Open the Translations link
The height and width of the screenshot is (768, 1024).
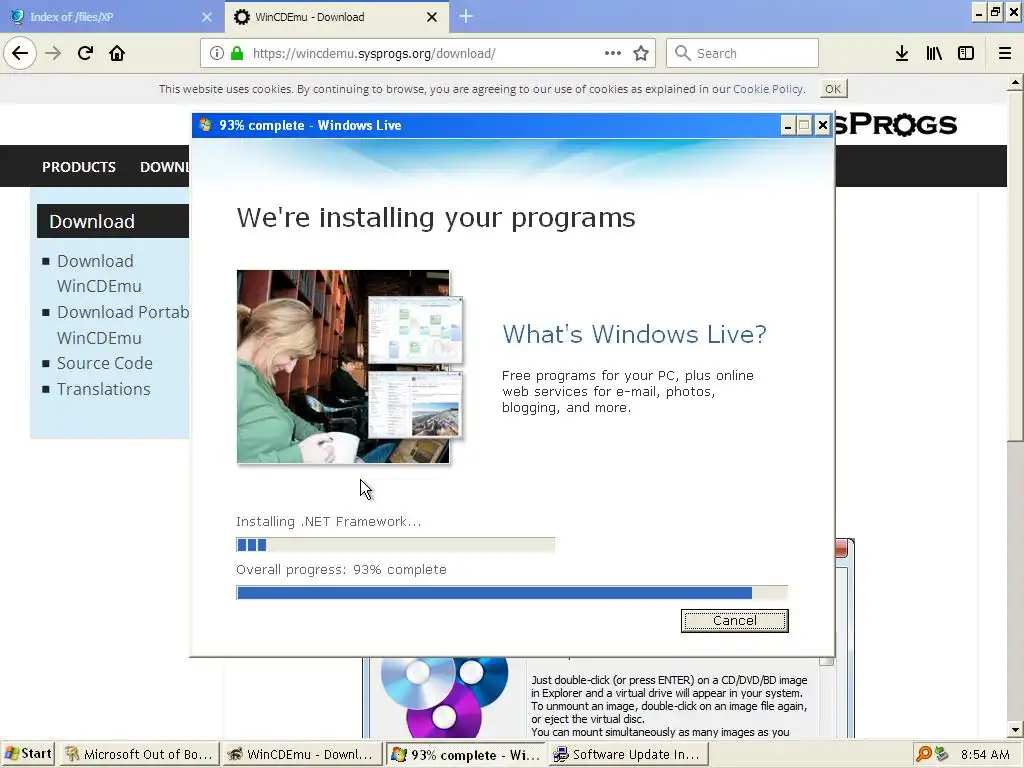click(x=103, y=389)
